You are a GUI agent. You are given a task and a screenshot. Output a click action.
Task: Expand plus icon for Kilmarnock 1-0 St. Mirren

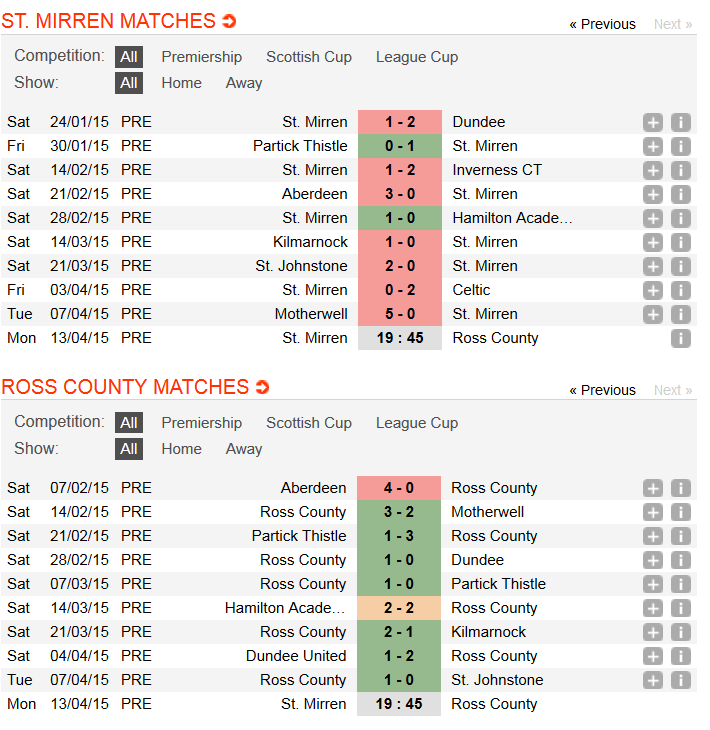(653, 243)
